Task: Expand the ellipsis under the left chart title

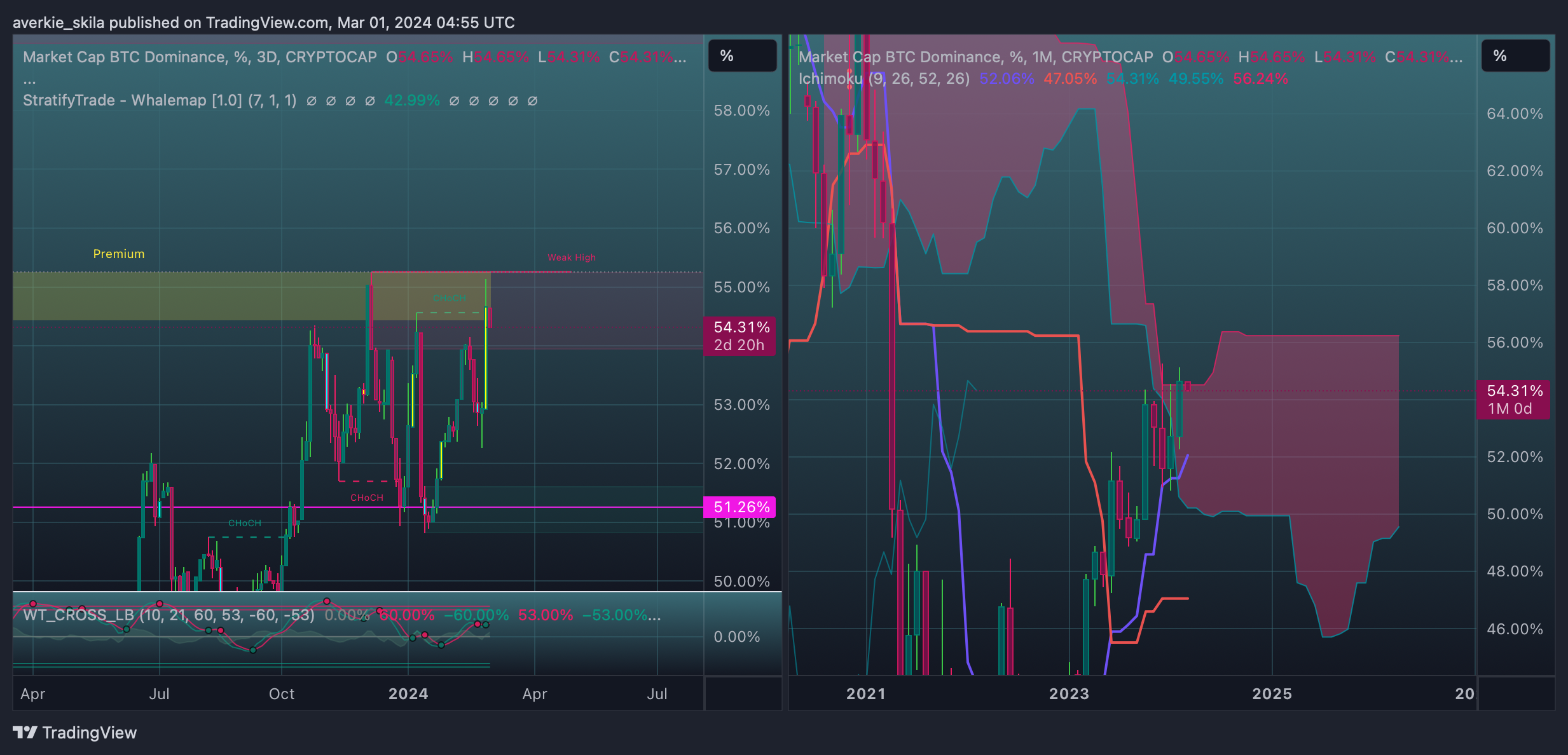Action: (29, 81)
